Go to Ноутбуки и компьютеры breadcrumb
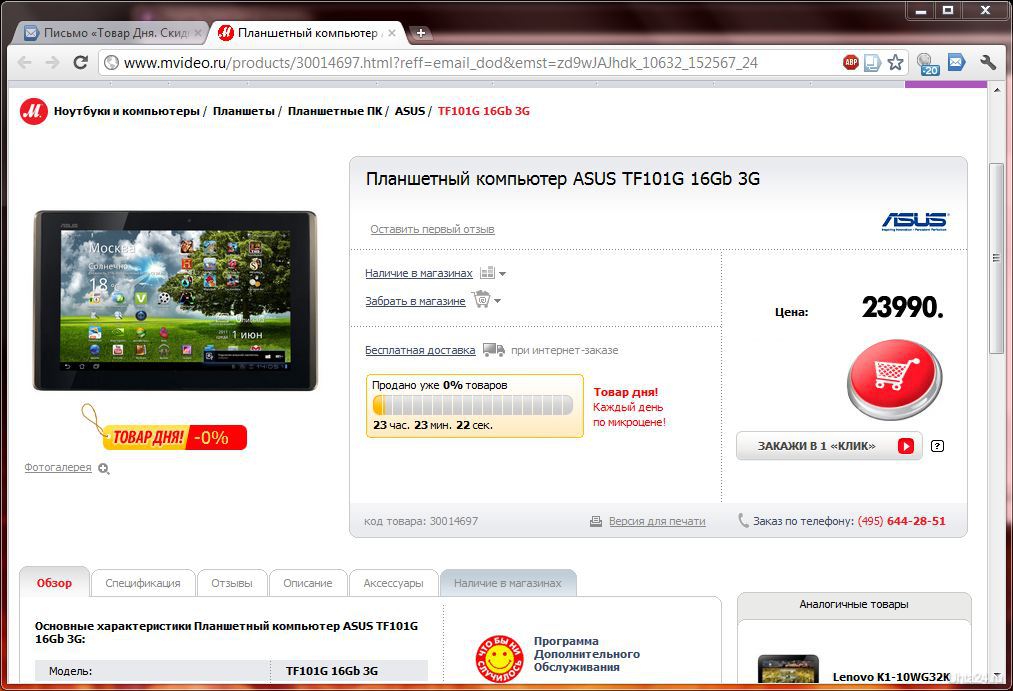Viewport: 1013px width, 691px height. coord(127,111)
